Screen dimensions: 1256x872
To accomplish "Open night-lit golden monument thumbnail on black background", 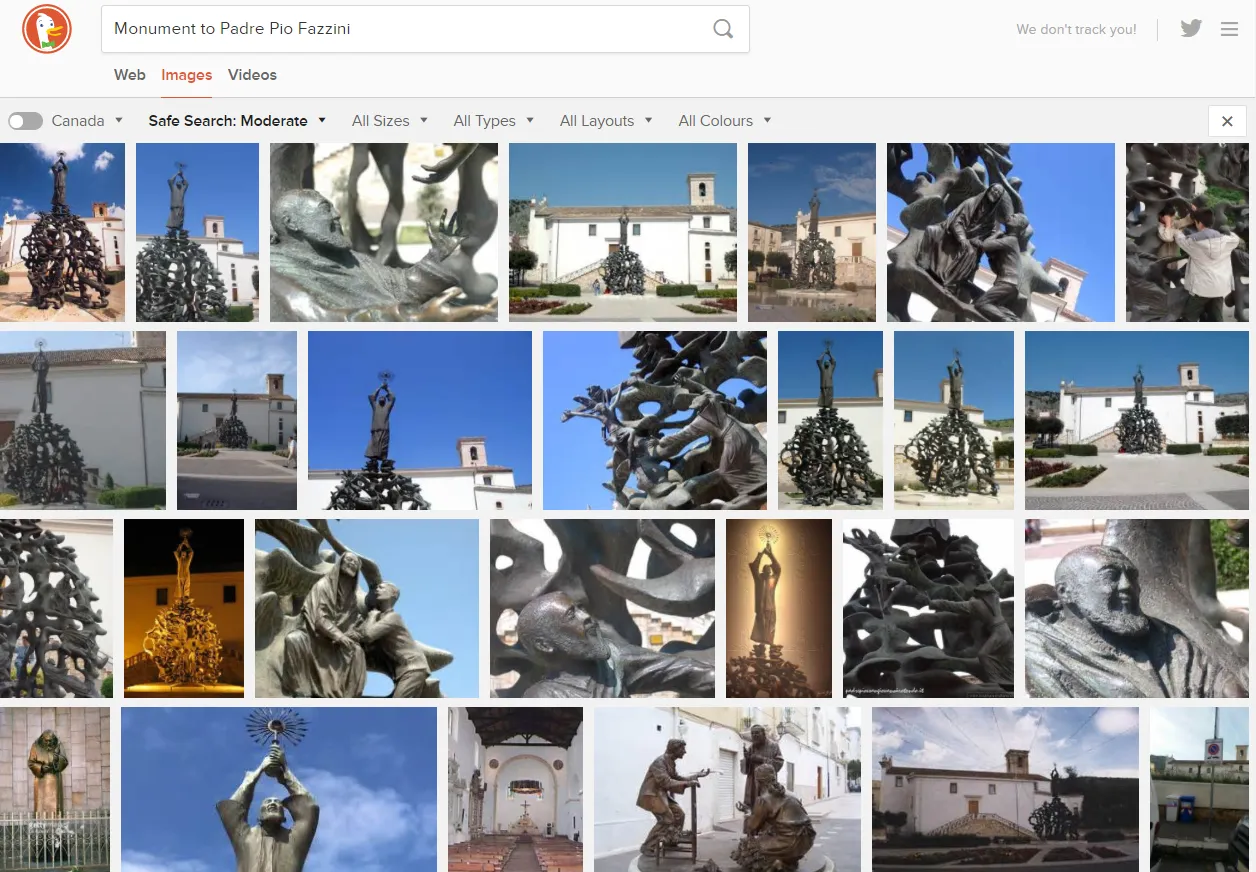I will point(184,608).
